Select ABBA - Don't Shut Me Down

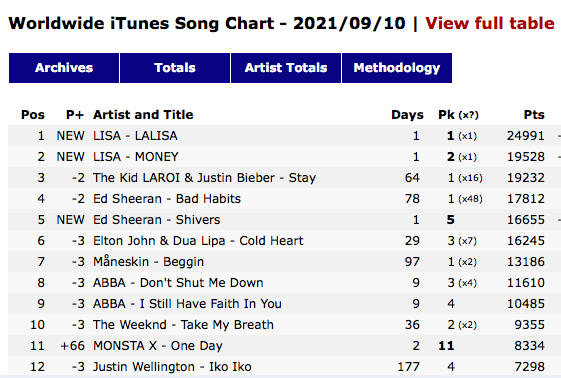pos(178,283)
